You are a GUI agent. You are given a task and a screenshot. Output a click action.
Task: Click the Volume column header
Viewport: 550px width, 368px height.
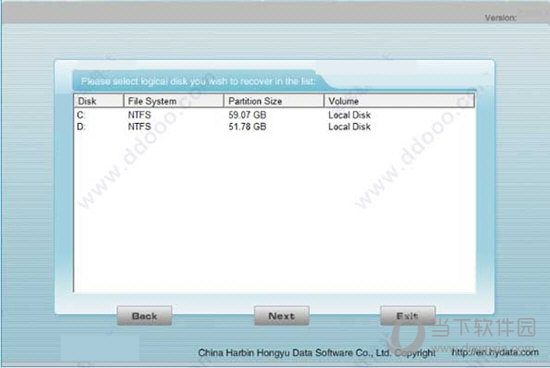tap(399, 101)
